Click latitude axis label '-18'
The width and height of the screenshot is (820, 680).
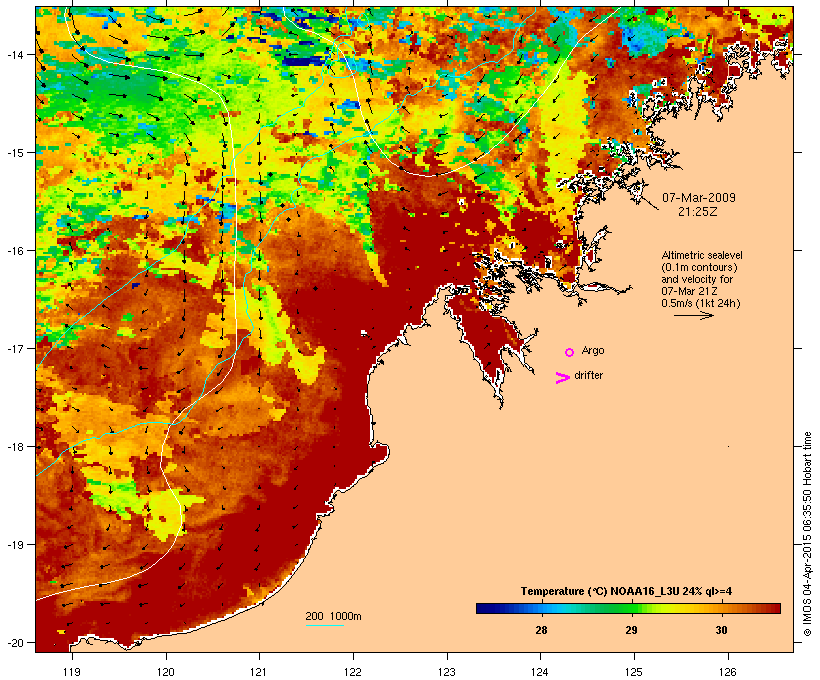coord(15,446)
